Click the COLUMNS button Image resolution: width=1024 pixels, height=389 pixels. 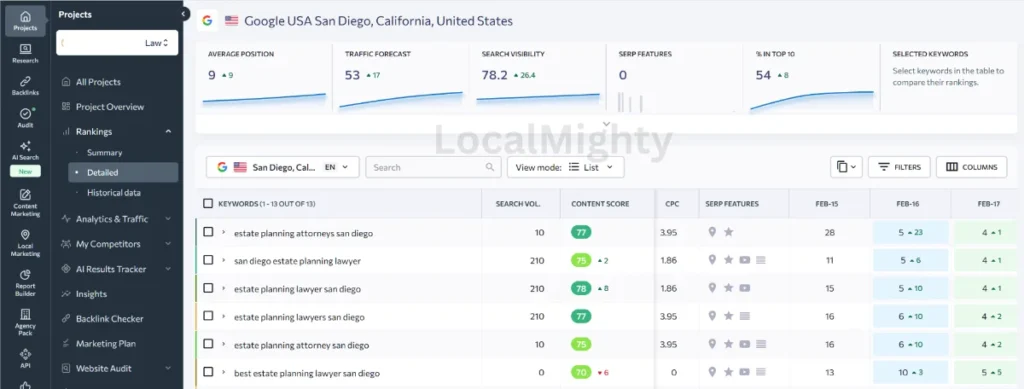(972, 167)
